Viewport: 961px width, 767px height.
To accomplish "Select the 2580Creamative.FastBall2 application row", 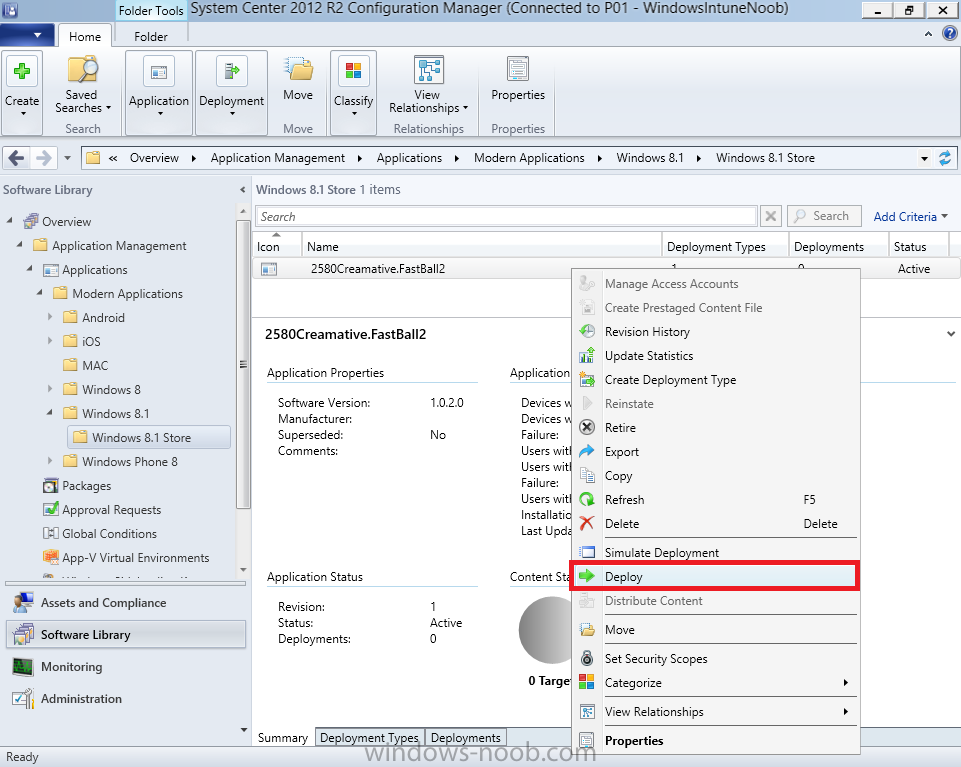I will (x=607, y=269).
